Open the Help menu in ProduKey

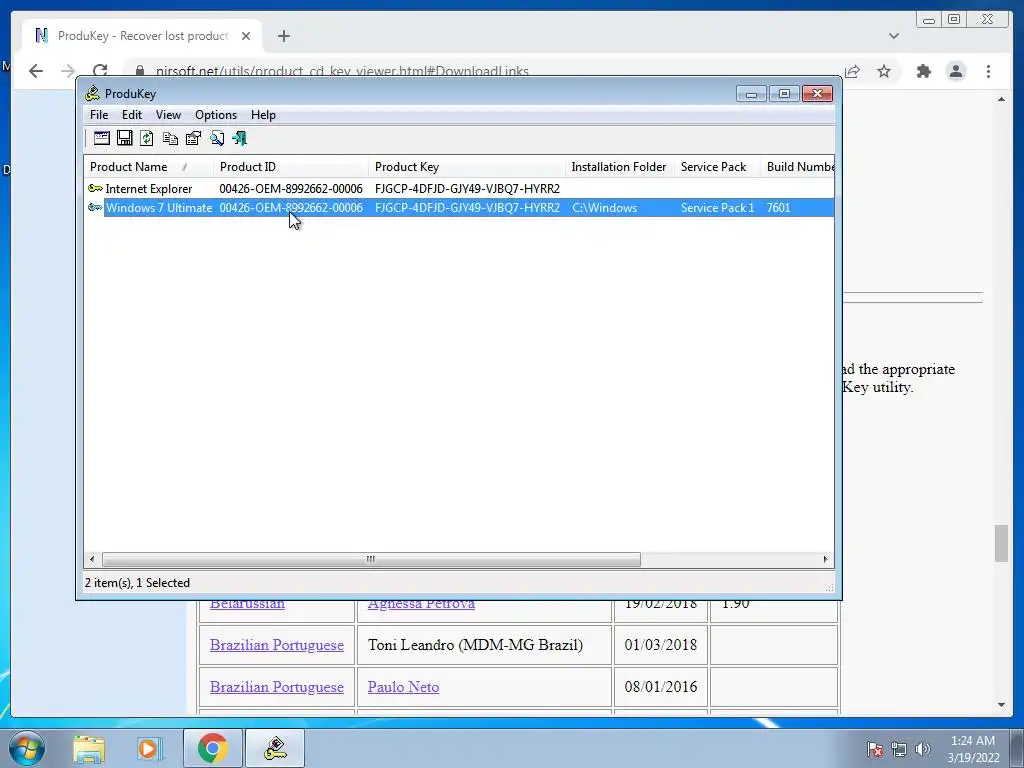[263, 115]
